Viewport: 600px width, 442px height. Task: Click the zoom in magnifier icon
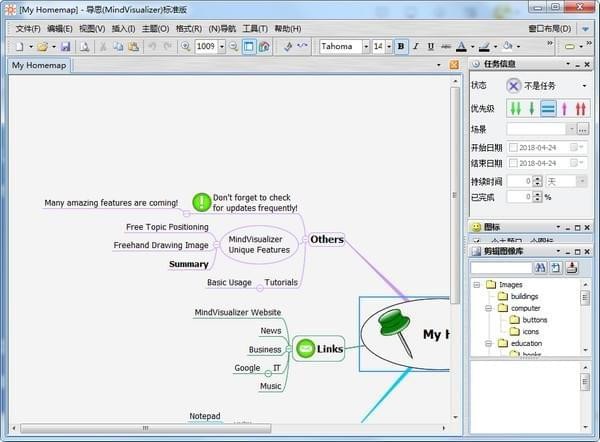coord(186,46)
